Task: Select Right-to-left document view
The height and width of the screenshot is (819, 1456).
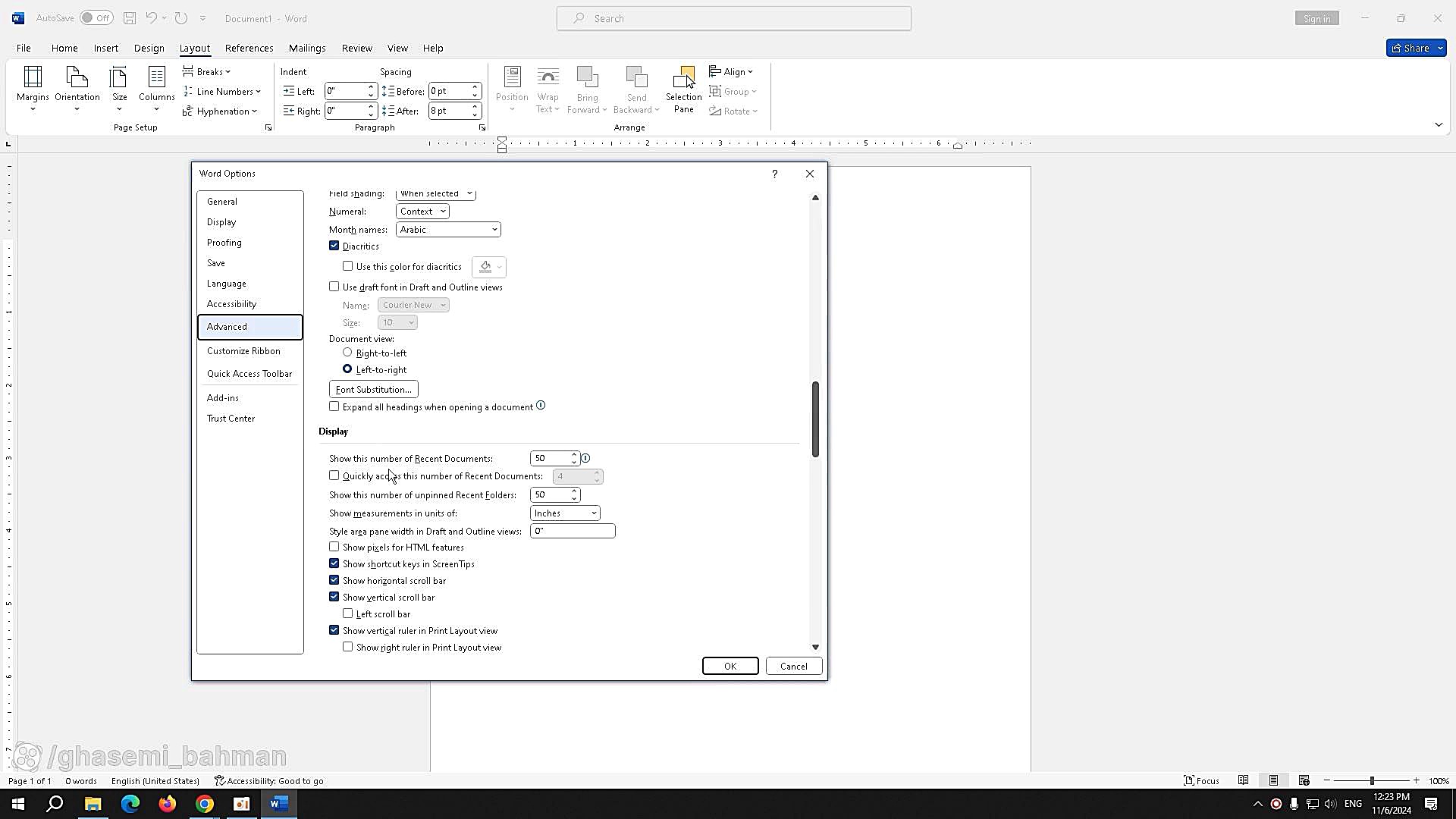Action: click(348, 353)
